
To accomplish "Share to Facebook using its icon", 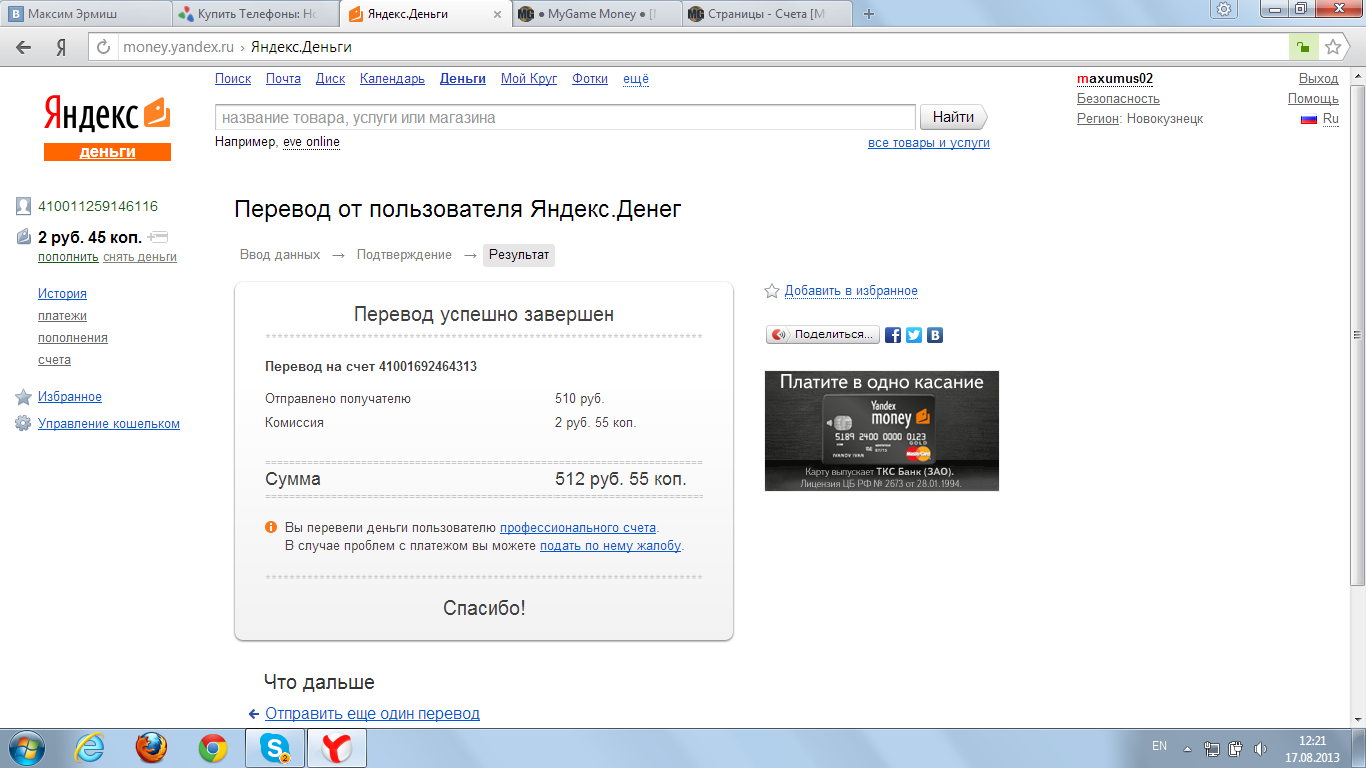I will (893, 335).
